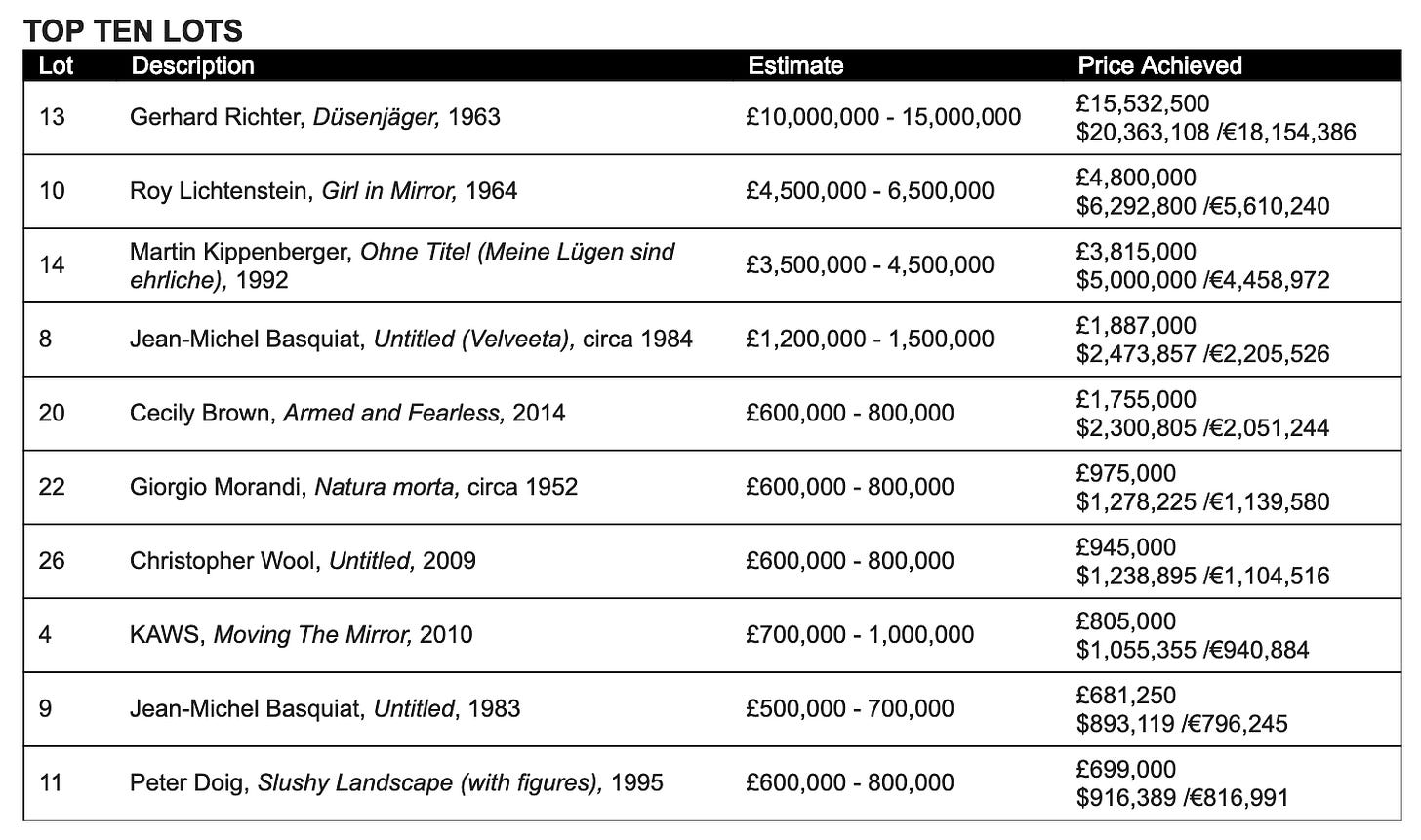Click the Description column header
1421x840 pixels.
tap(192, 65)
